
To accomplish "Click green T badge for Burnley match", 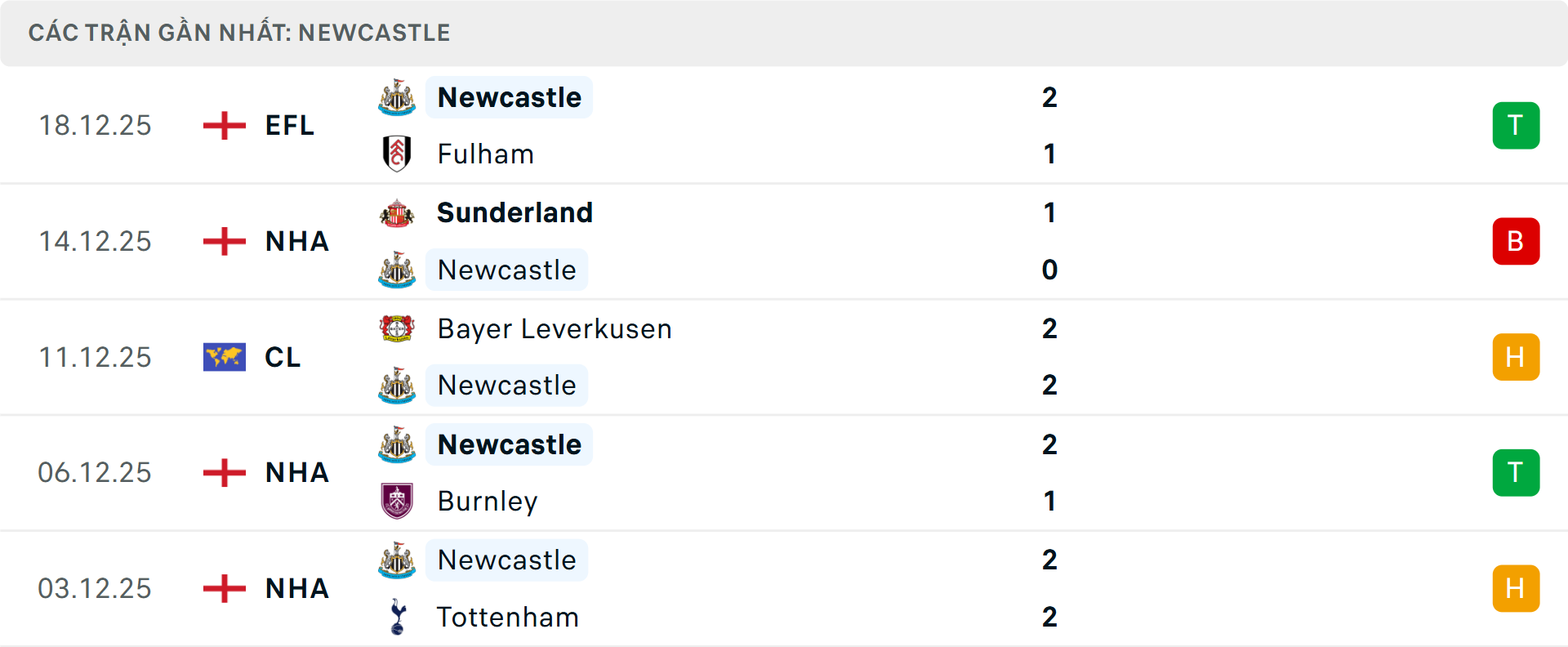I will click(x=1516, y=472).
